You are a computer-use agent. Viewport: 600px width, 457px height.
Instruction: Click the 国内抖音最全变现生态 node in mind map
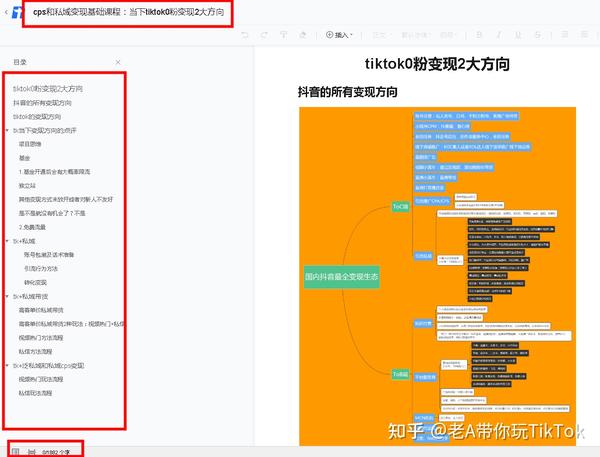[x=342, y=276]
